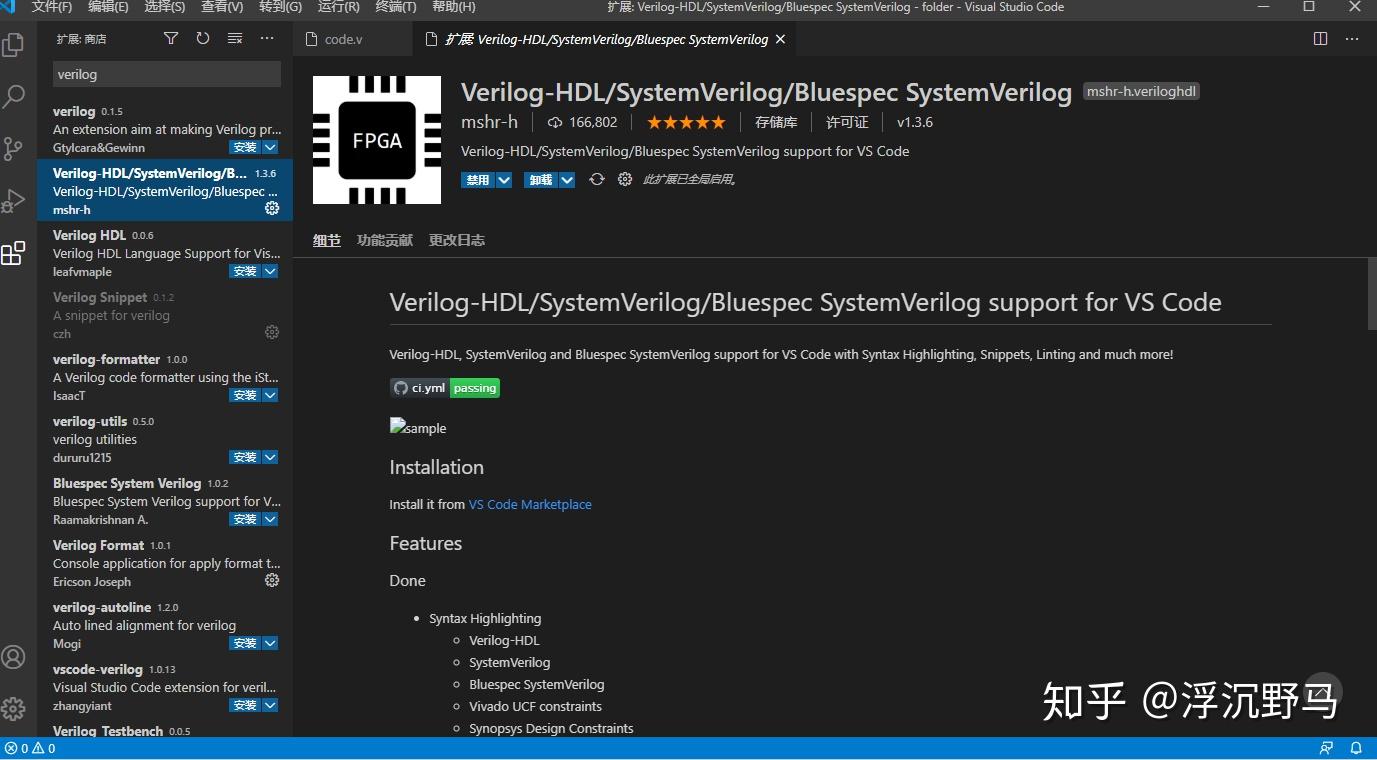Refresh the extensions list
1377x760 pixels.
tap(202, 38)
